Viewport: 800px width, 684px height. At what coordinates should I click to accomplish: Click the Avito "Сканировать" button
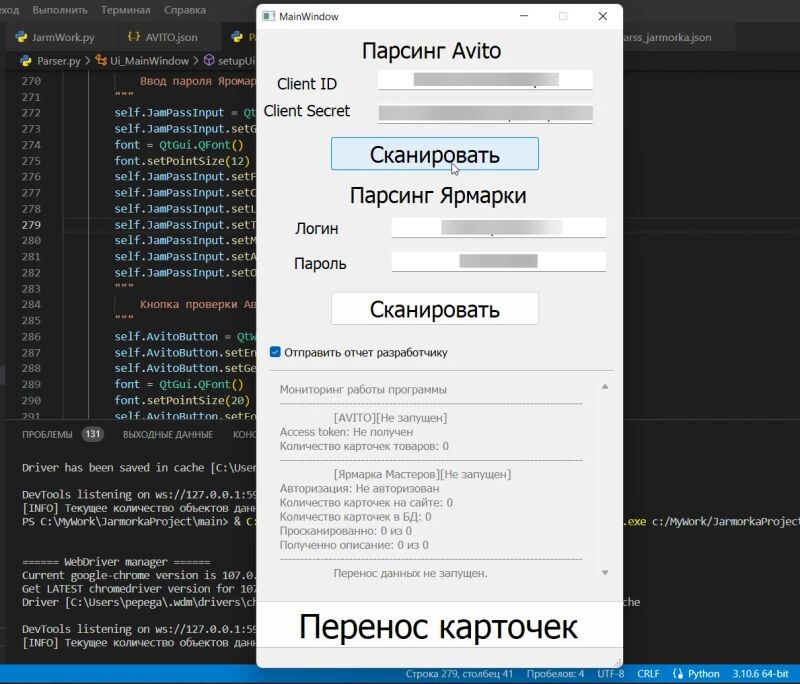(434, 154)
